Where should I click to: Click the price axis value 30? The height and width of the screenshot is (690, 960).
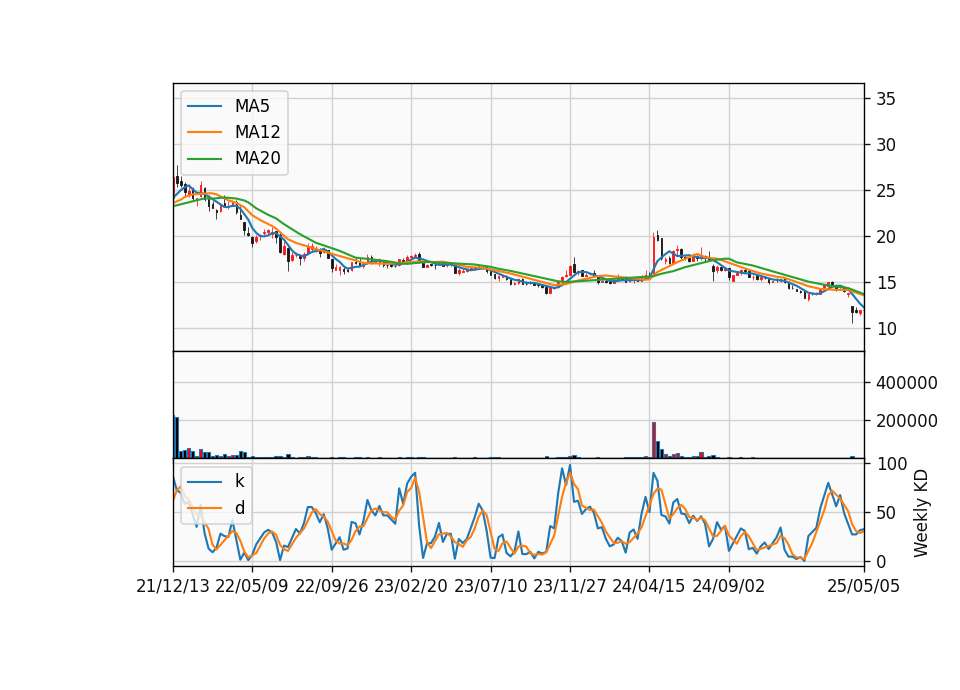pos(886,144)
